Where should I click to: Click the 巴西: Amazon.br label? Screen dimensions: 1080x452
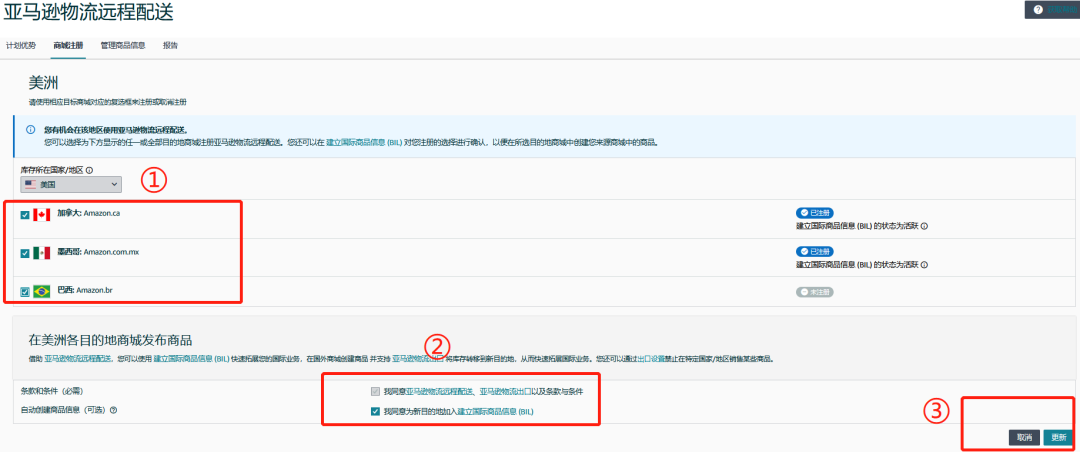pos(85,291)
